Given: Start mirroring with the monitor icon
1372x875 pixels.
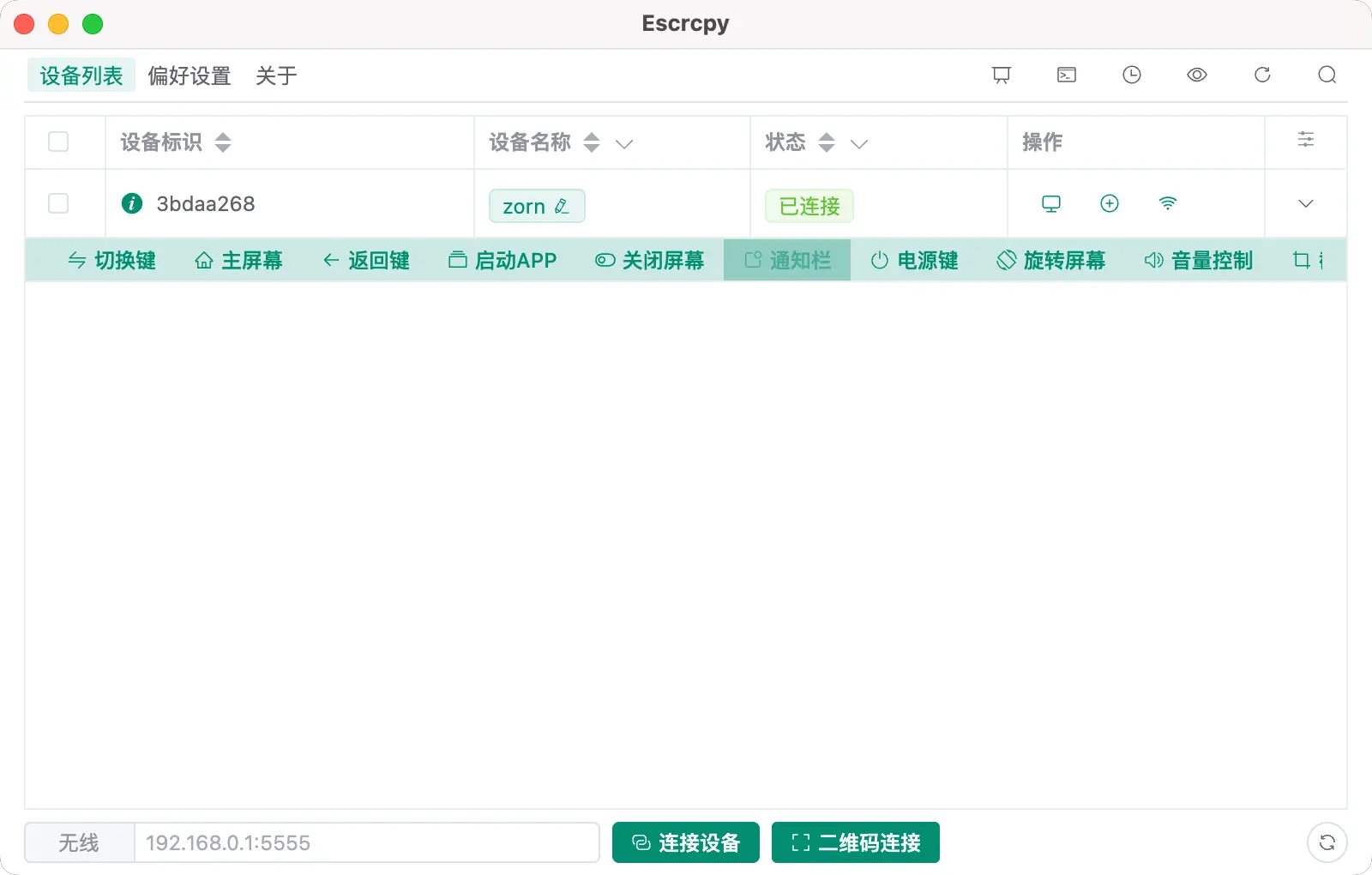Looking at the screenshot, I should pos(1051,203).
